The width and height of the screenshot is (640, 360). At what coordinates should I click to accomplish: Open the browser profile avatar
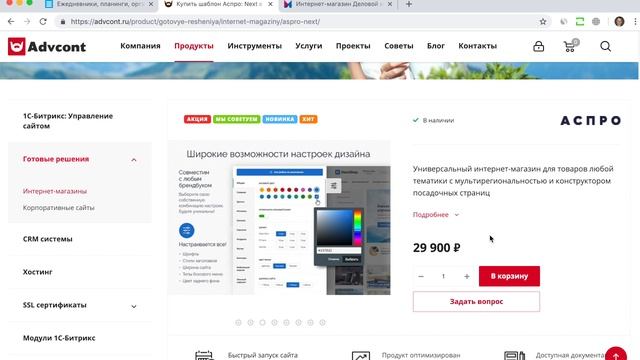tap(619, 22)
